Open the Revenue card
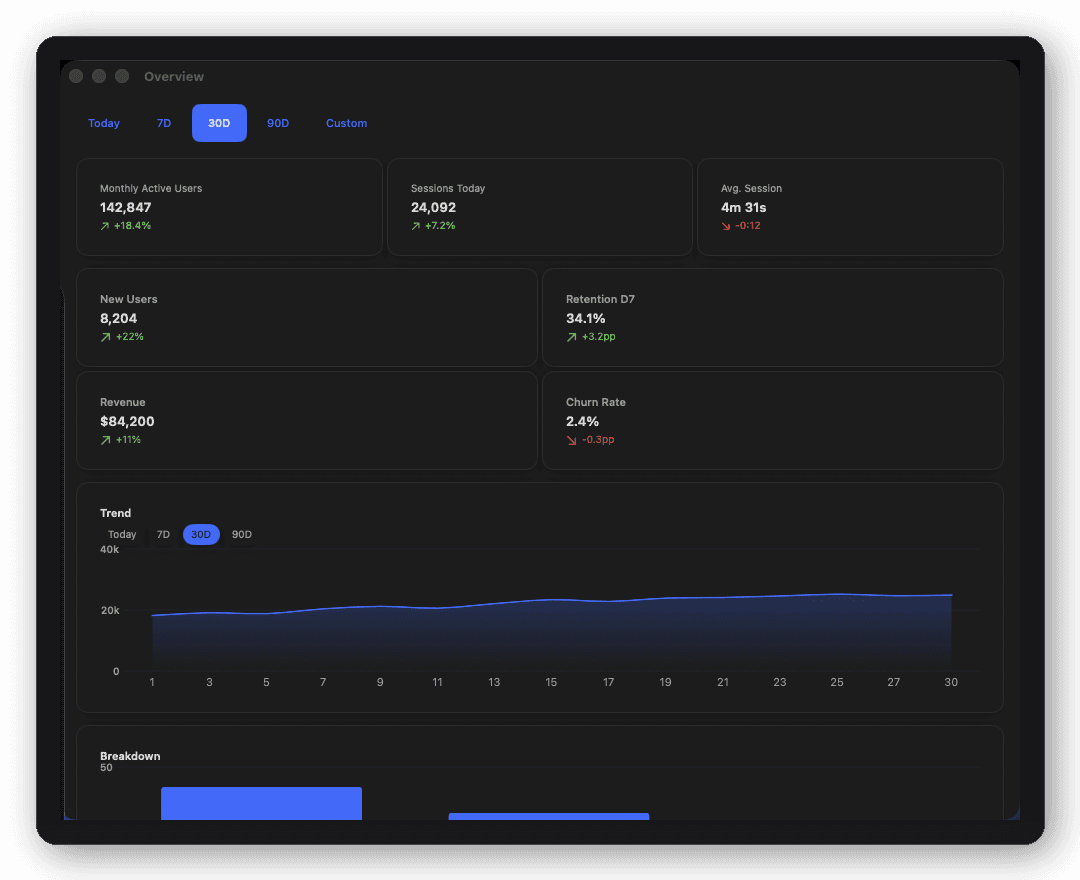 [x=307, y=421]
